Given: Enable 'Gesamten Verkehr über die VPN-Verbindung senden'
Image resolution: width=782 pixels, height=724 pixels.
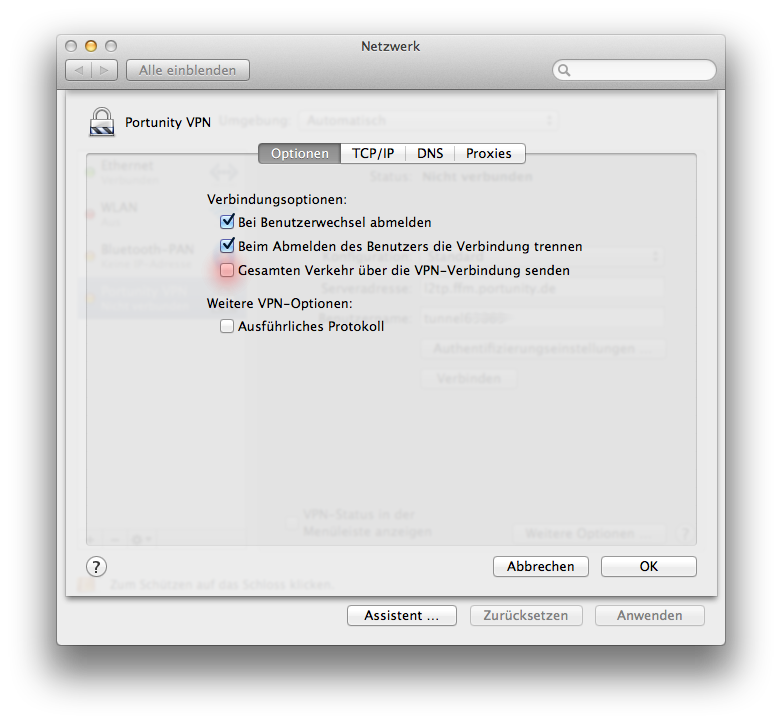Looking at the screenshot, I should (x=227, y=270).
